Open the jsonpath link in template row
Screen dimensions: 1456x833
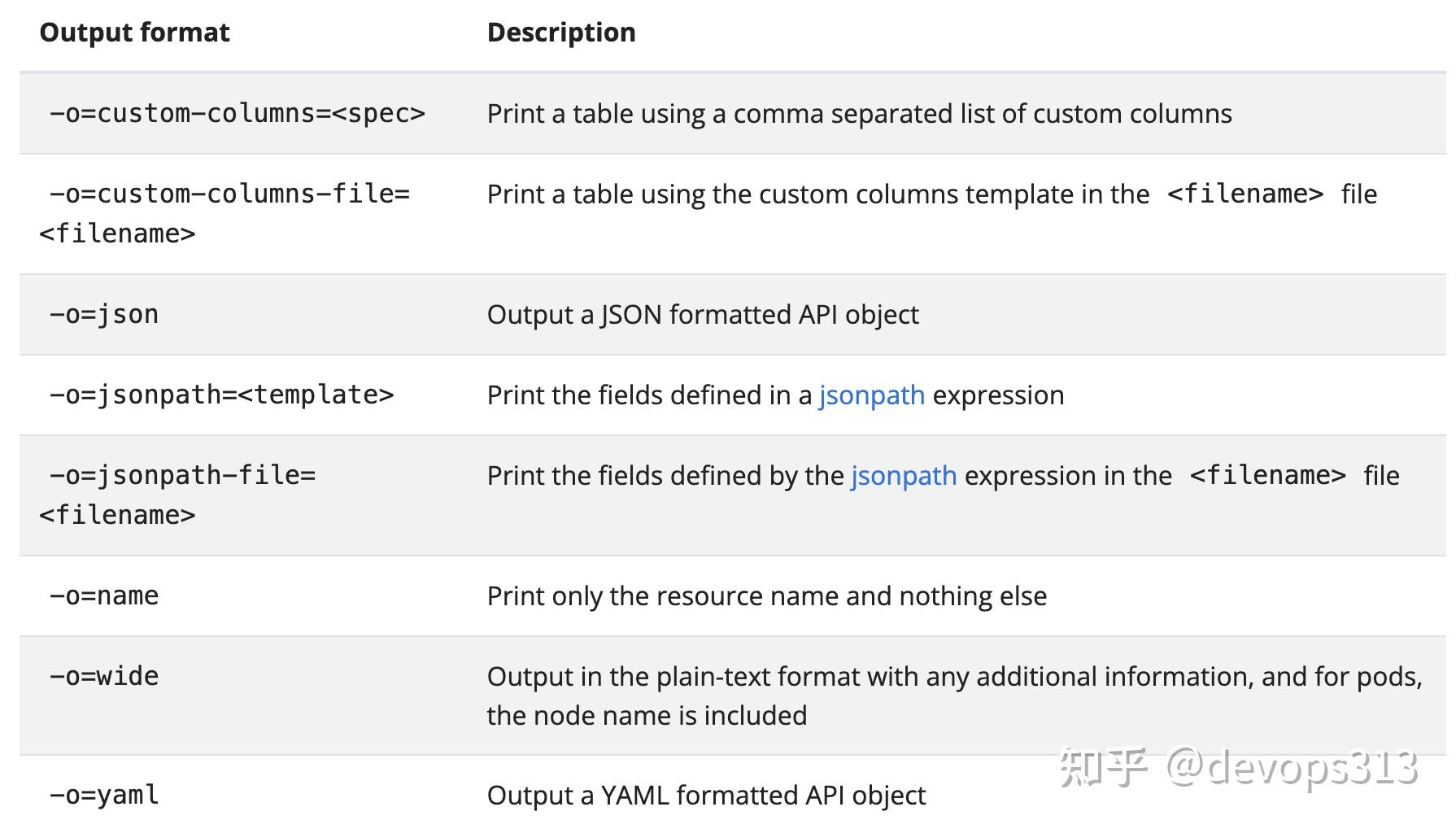(871, 395)
